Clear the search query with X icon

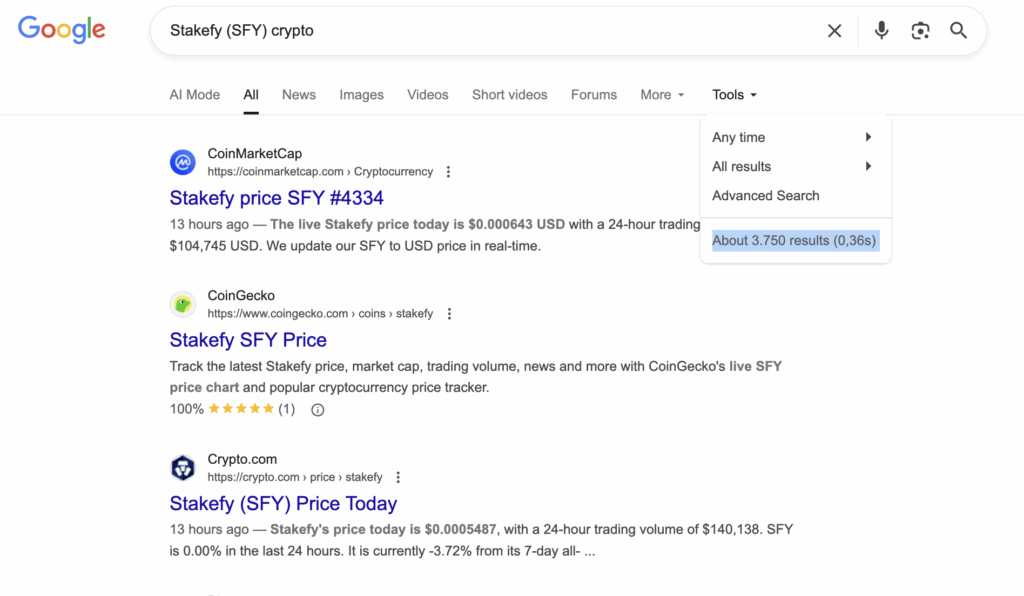[834, 31]
